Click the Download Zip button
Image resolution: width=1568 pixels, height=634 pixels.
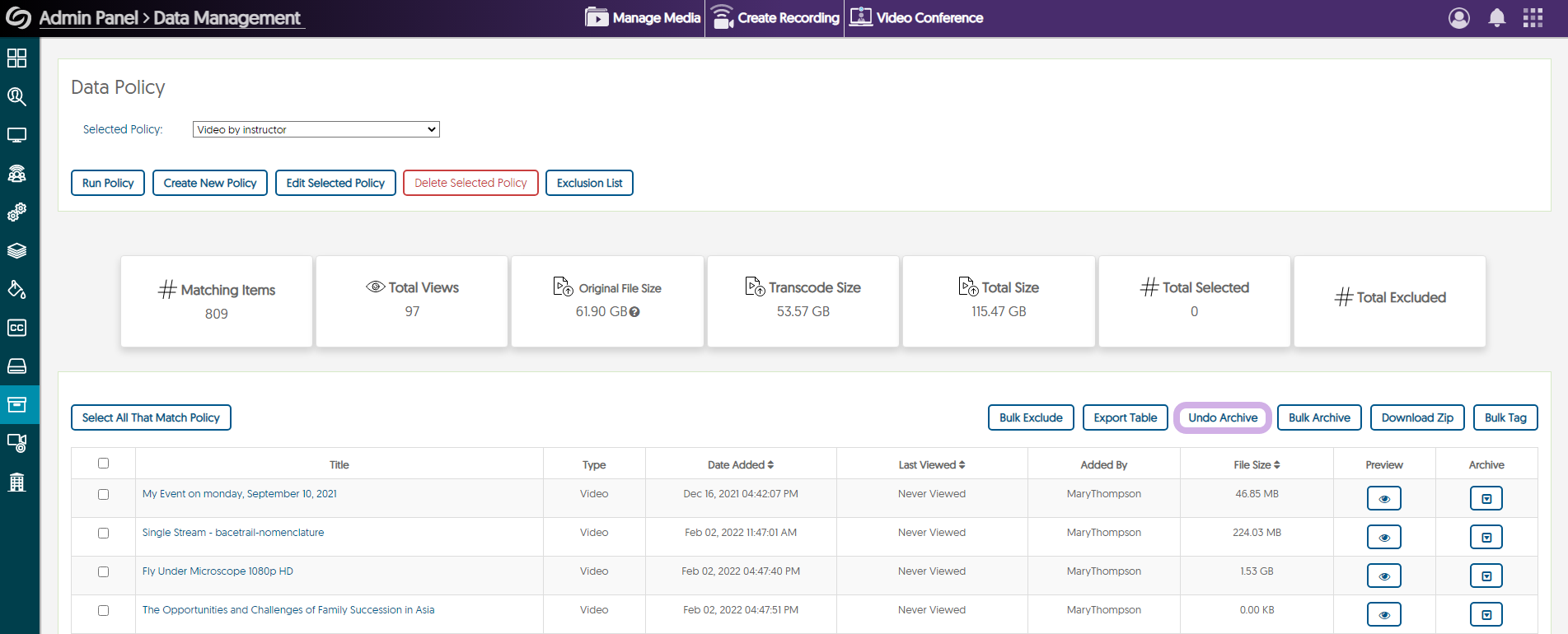point(1417,417)
